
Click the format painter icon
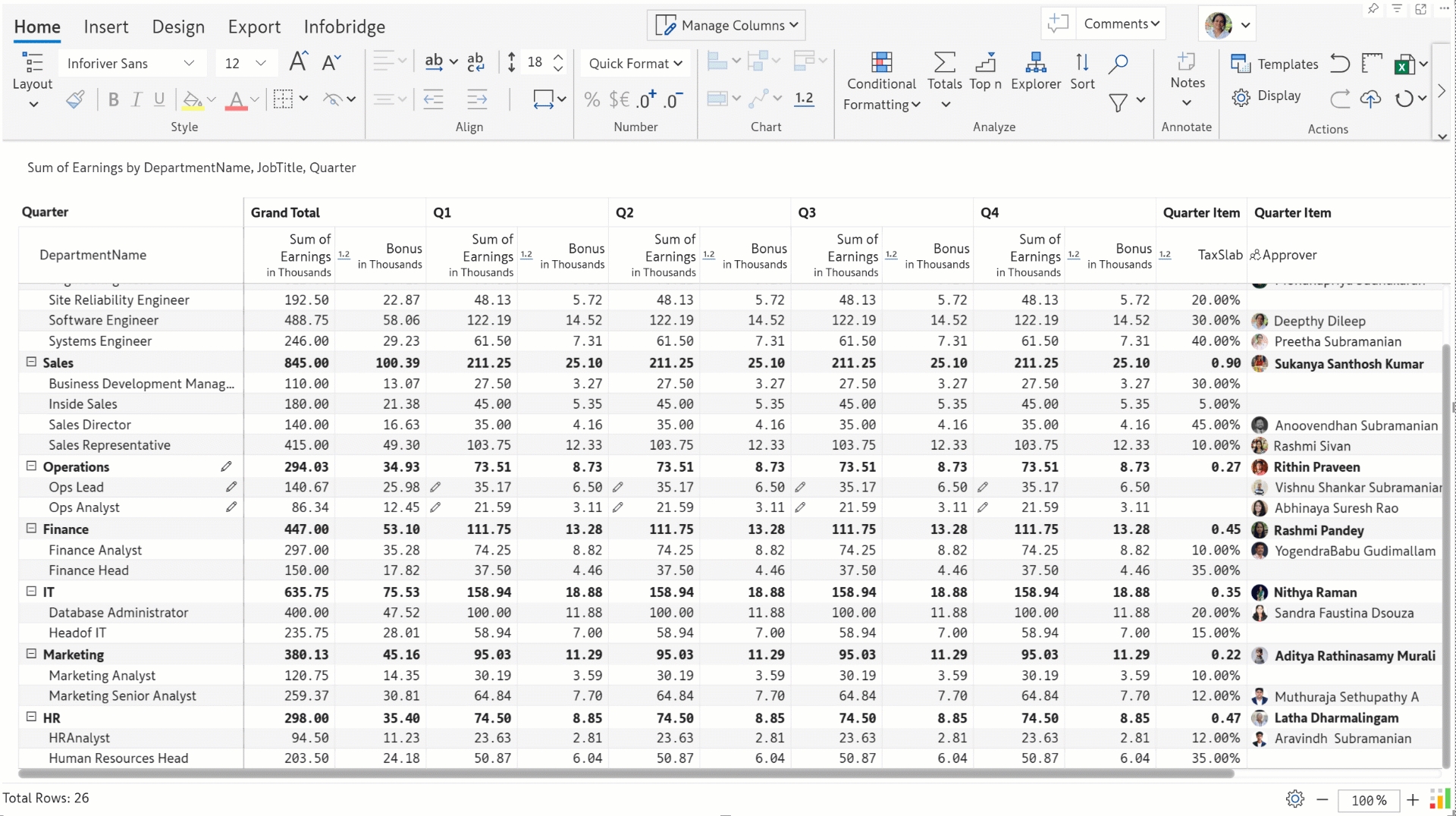pyautogui.click(x=75, y=99)
